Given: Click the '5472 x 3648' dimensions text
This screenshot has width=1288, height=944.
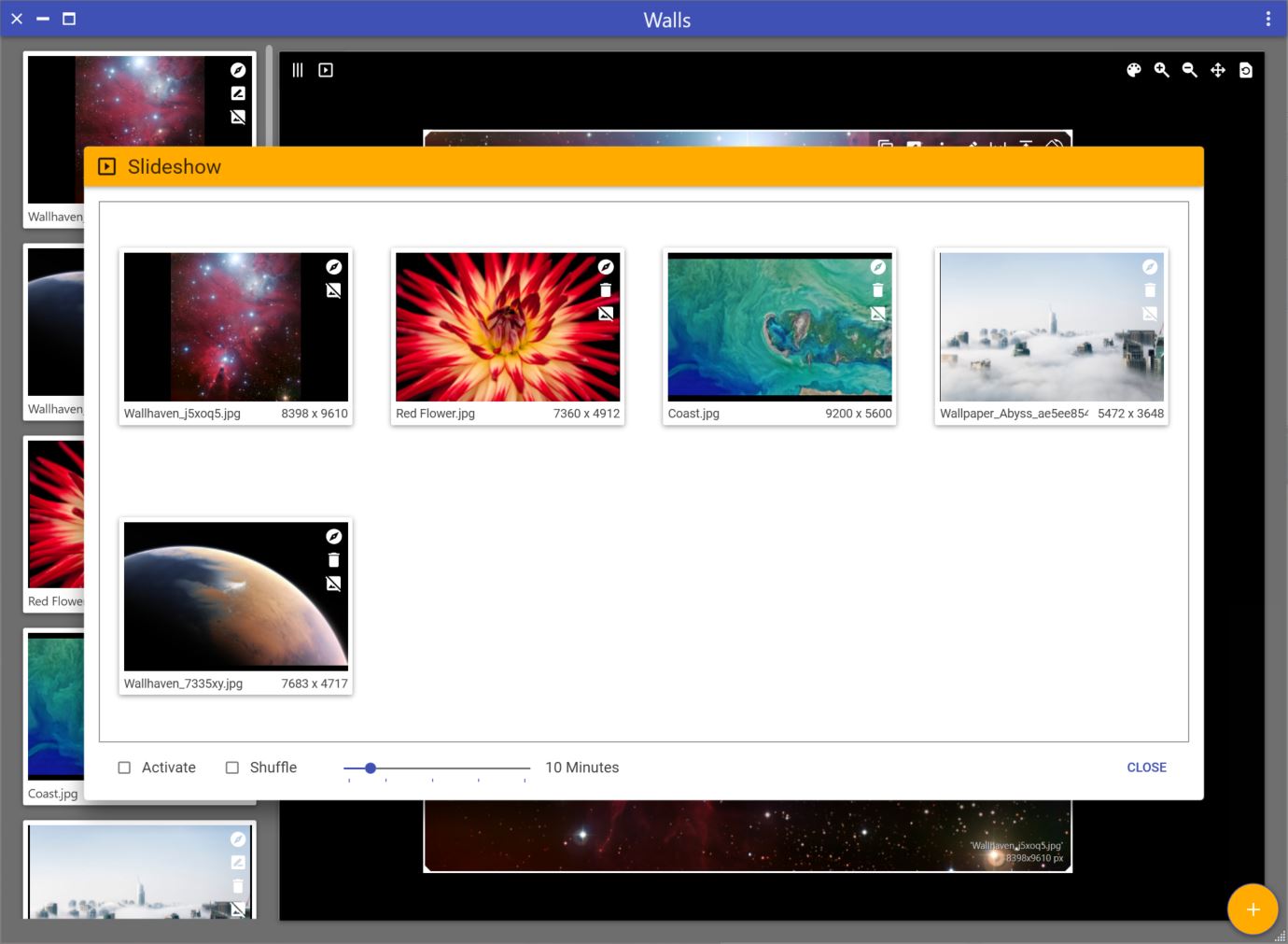Looking at the screenshot, I should (x=1130, y=414).
